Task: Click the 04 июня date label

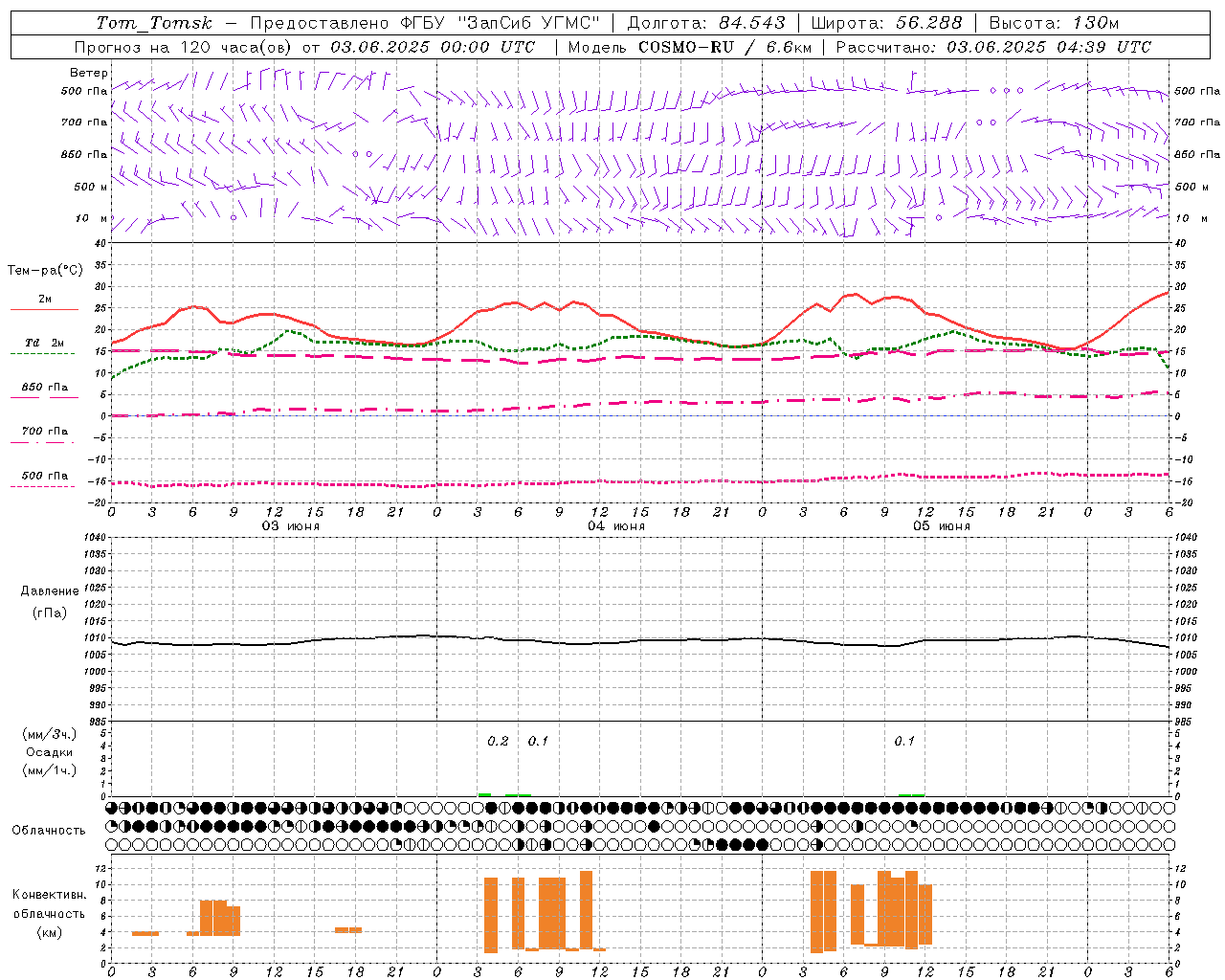Action: click(616, 526)
